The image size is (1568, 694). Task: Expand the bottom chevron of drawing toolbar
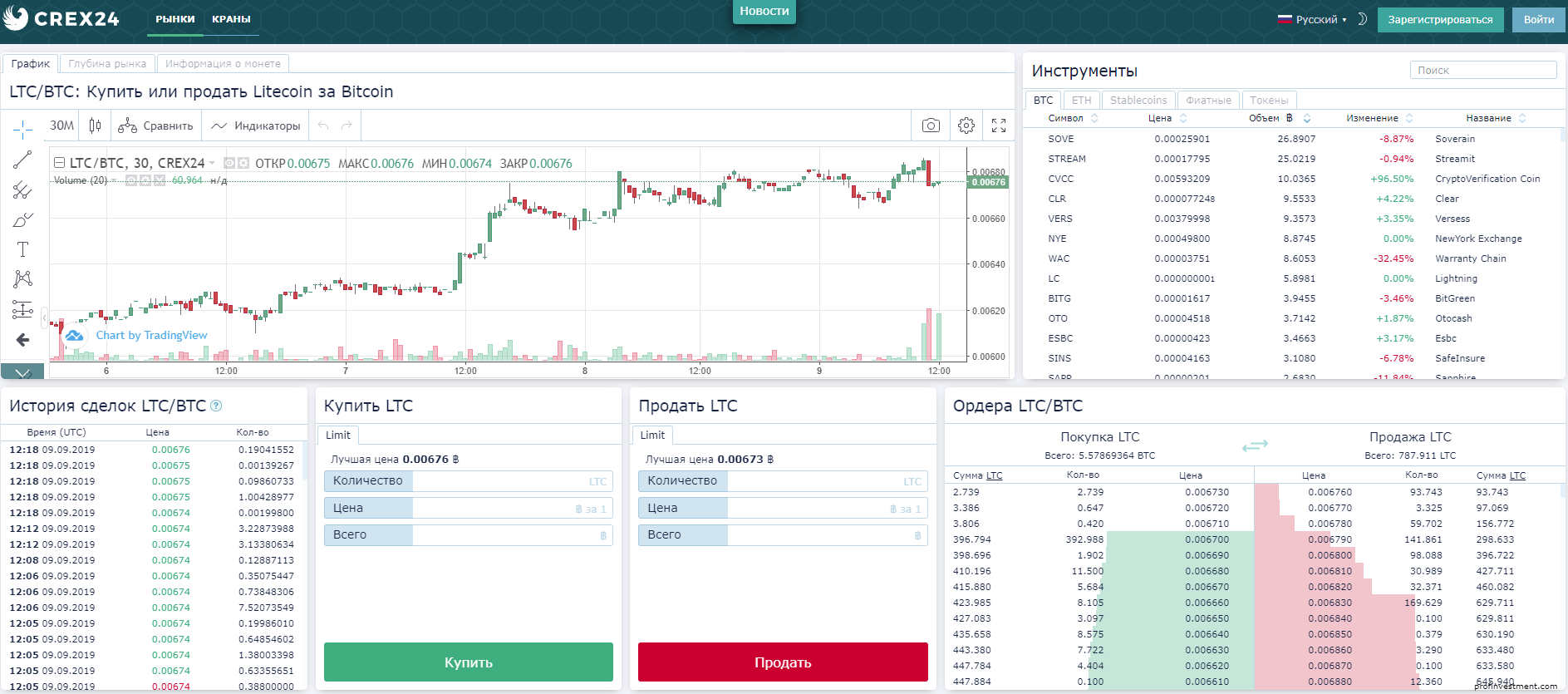coord(22,372)
